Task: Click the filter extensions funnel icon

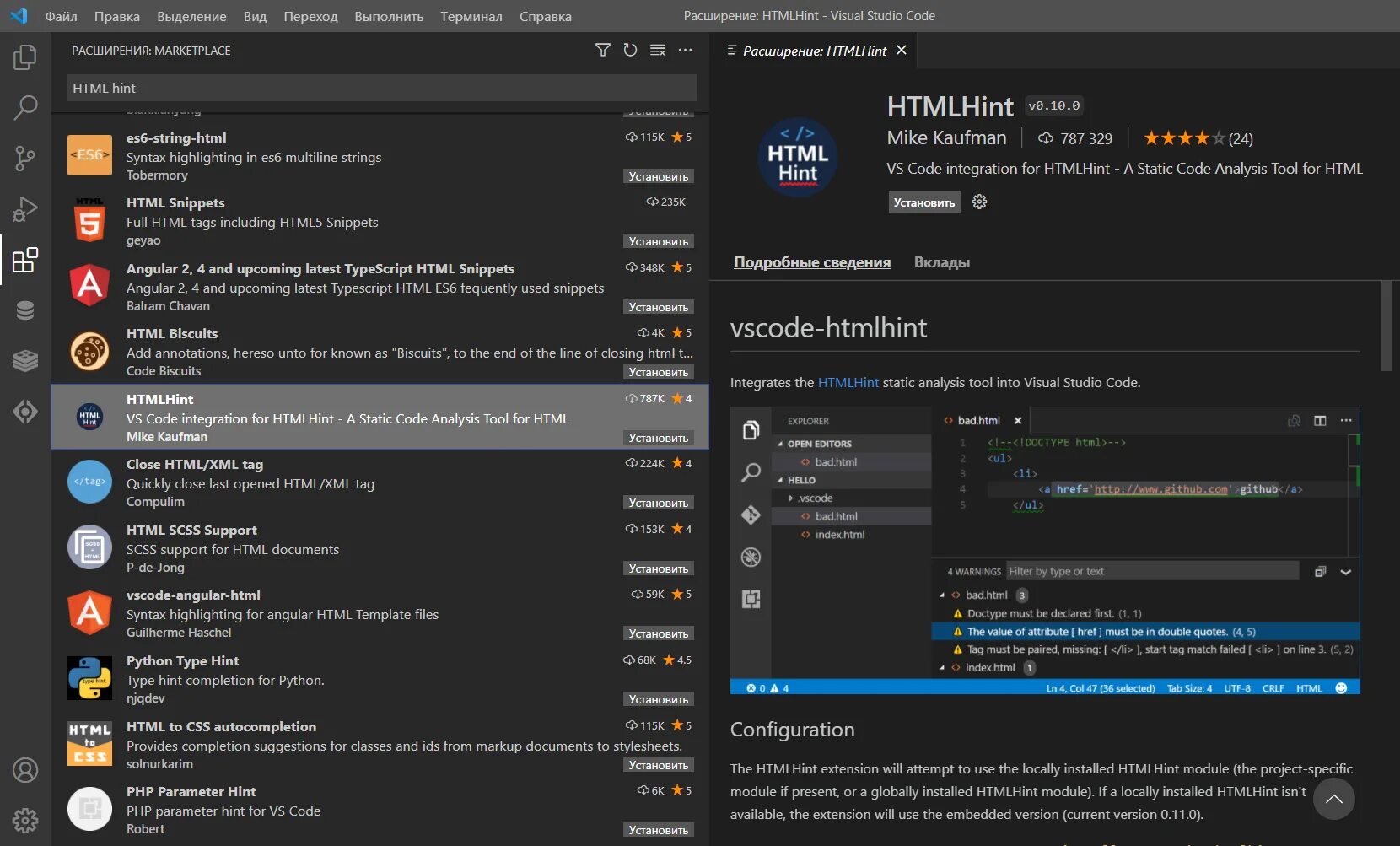Action: (x=602, y=50)
